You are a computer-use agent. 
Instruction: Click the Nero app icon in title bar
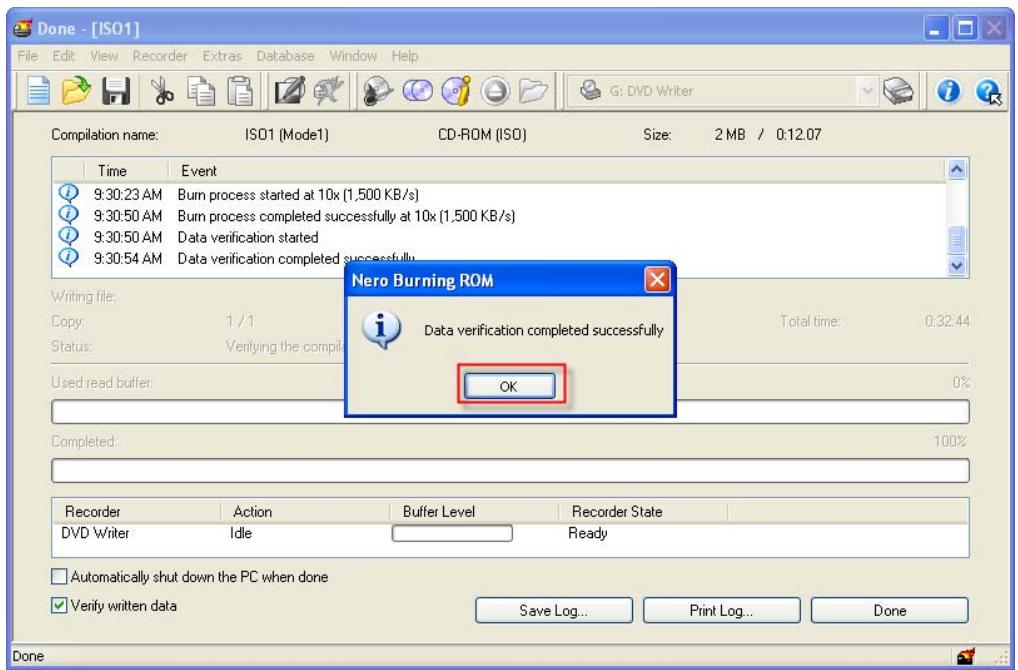23,29
